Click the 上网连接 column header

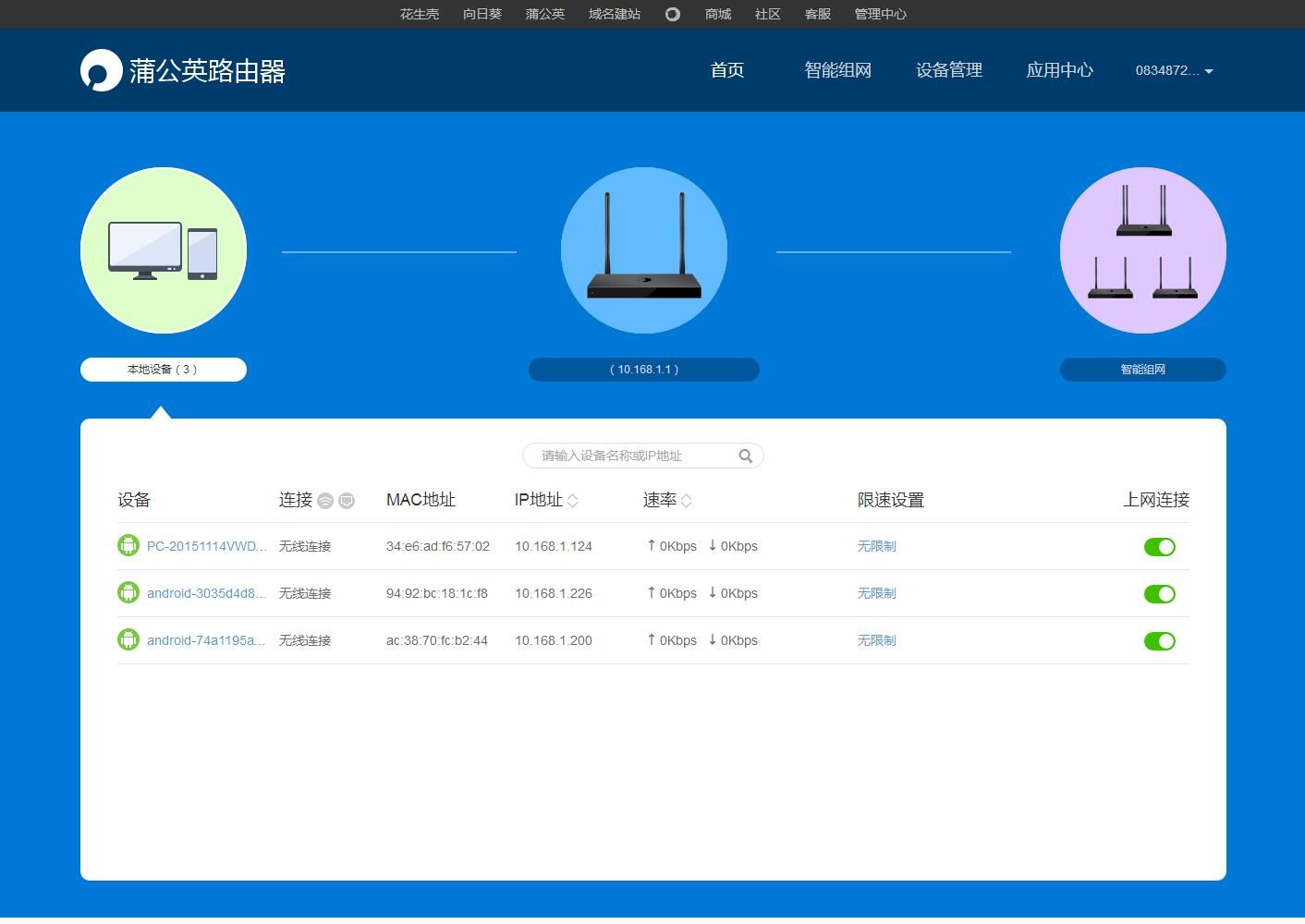click(x=1156, y=500)
